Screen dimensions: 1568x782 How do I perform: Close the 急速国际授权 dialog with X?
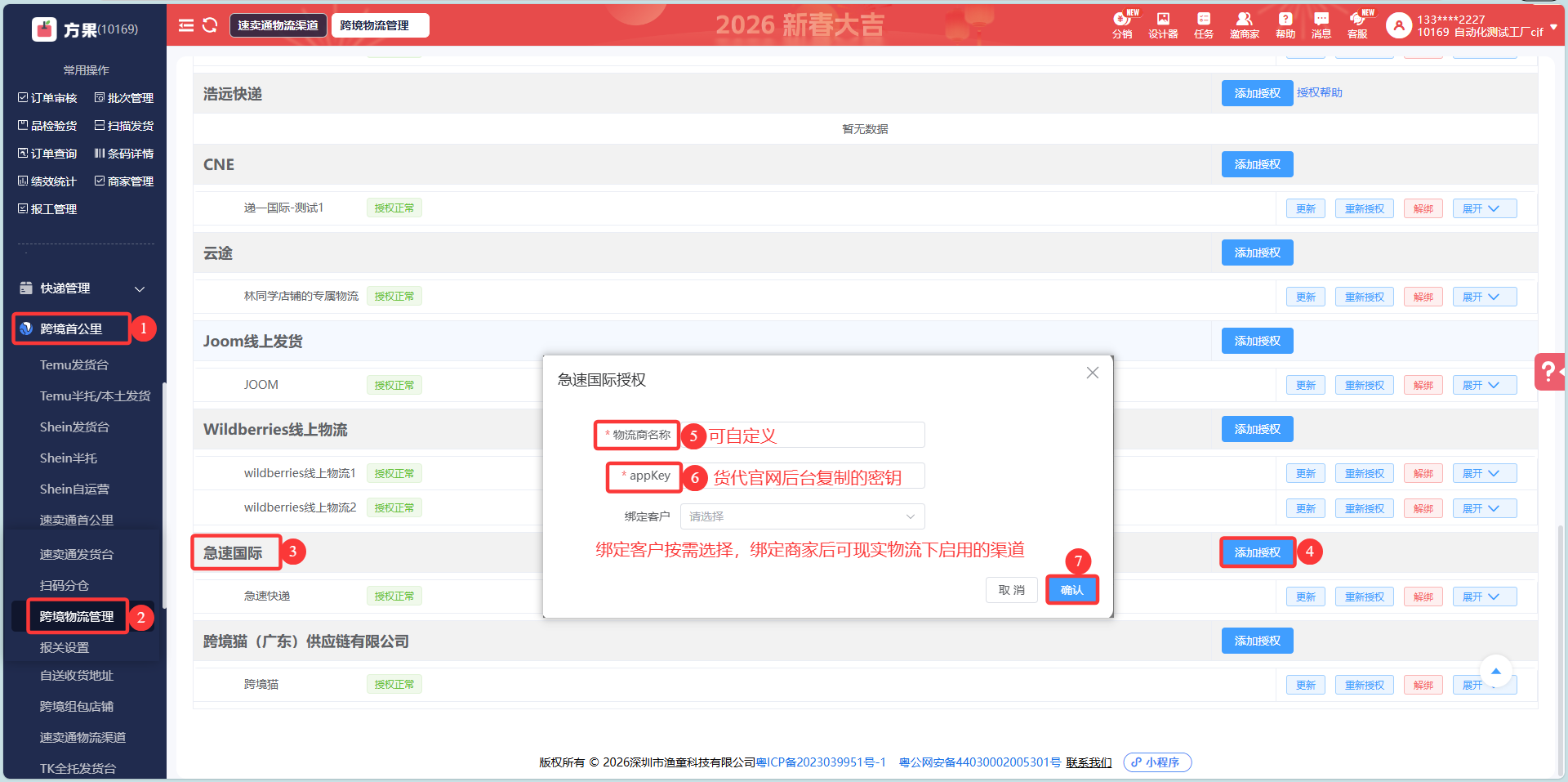point(1093,373)
